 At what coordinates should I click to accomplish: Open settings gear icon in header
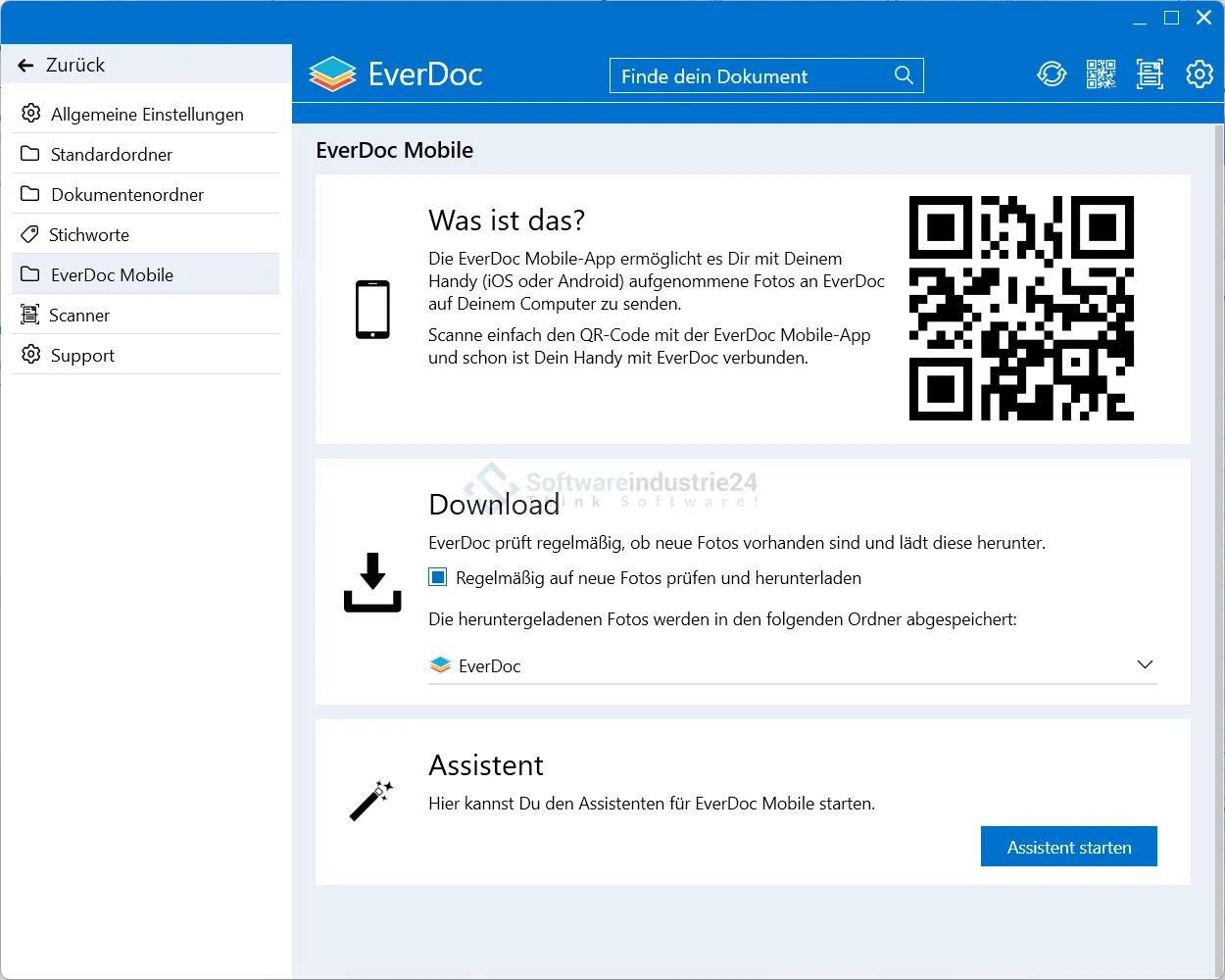pyautogui.click(x=1199, y=74)
